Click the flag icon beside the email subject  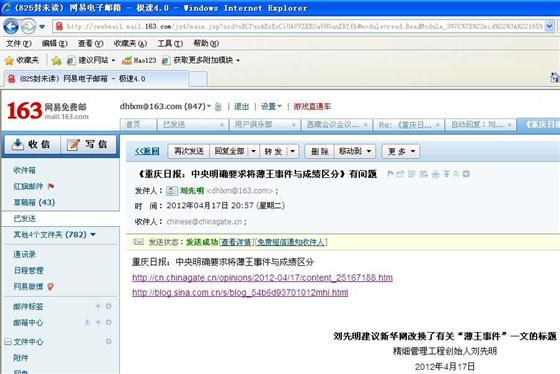tap(391, 174)
